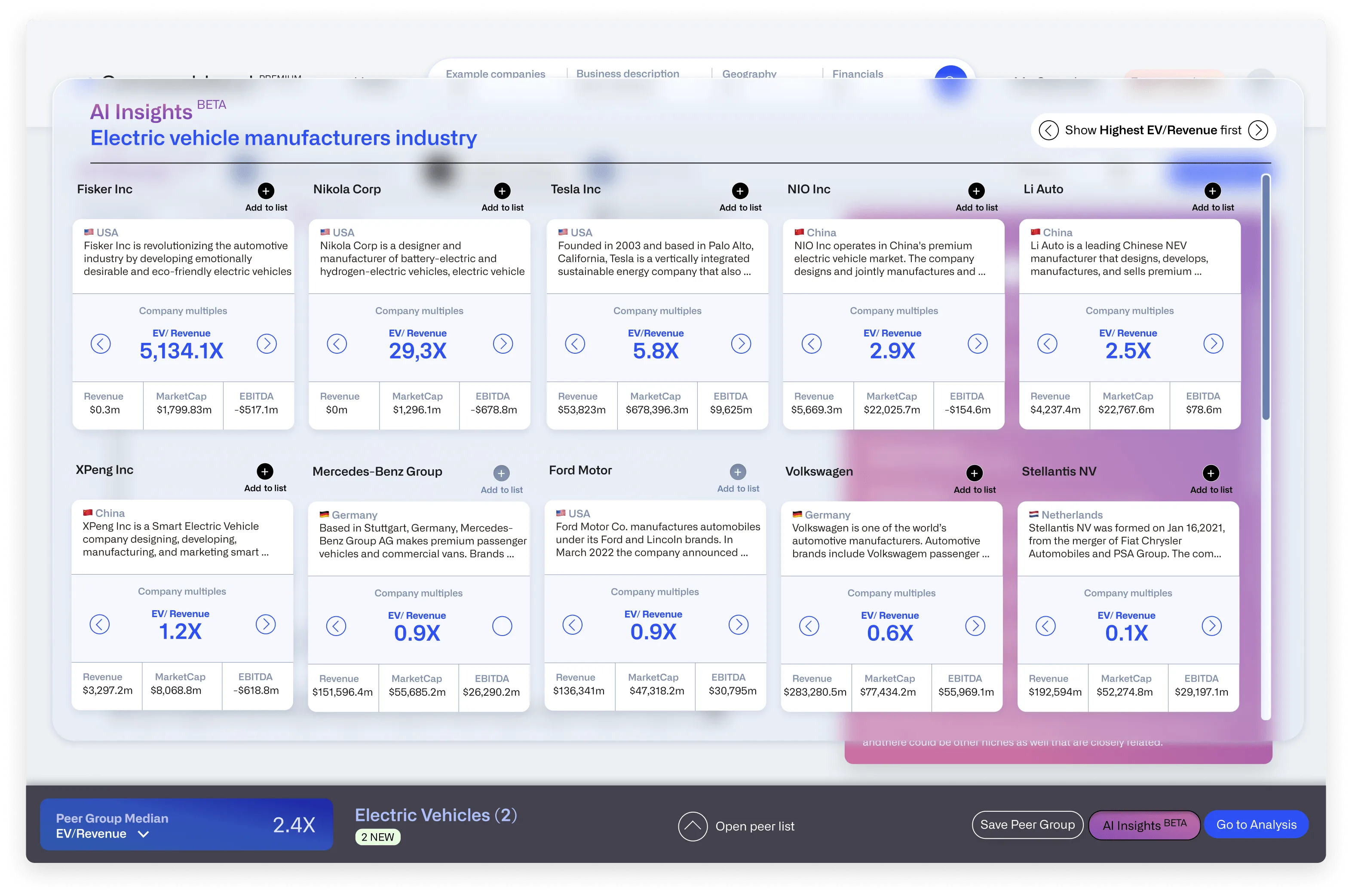
Task: Previous multiple arrow on Fisker Inc card
Action: click(x=101, y=343)
